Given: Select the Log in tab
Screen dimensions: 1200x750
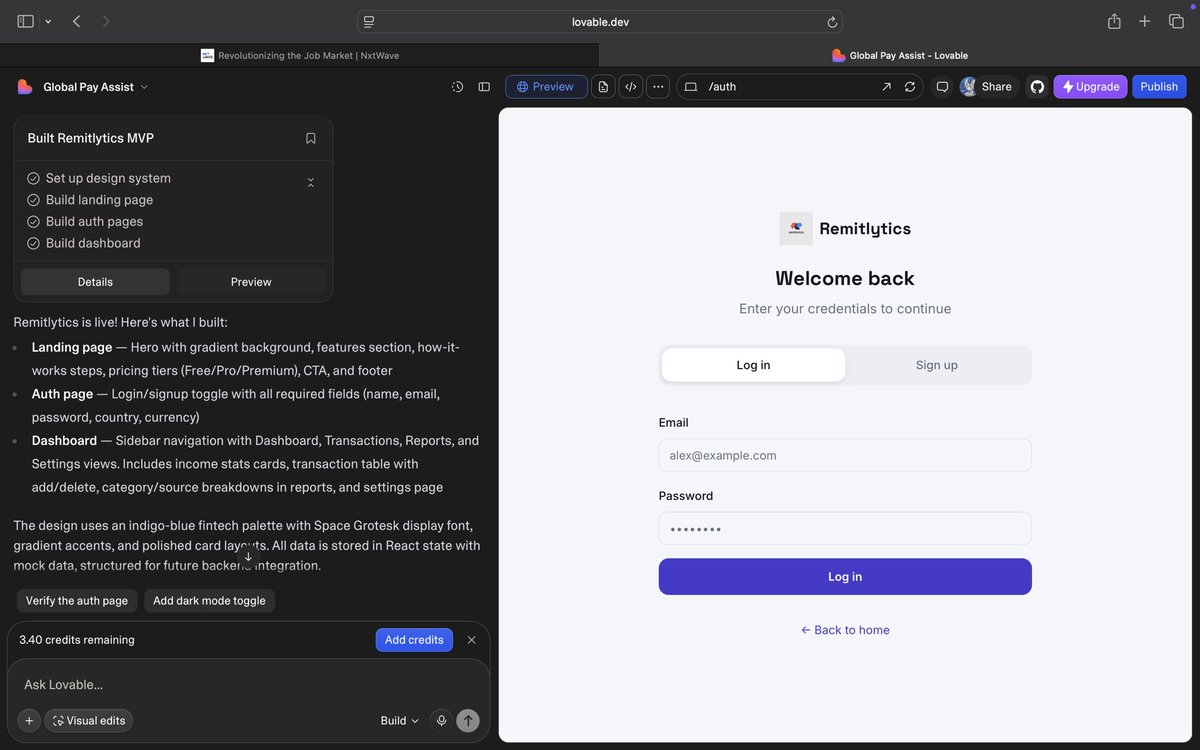Looking at the screenshot, I should (753, 365).
